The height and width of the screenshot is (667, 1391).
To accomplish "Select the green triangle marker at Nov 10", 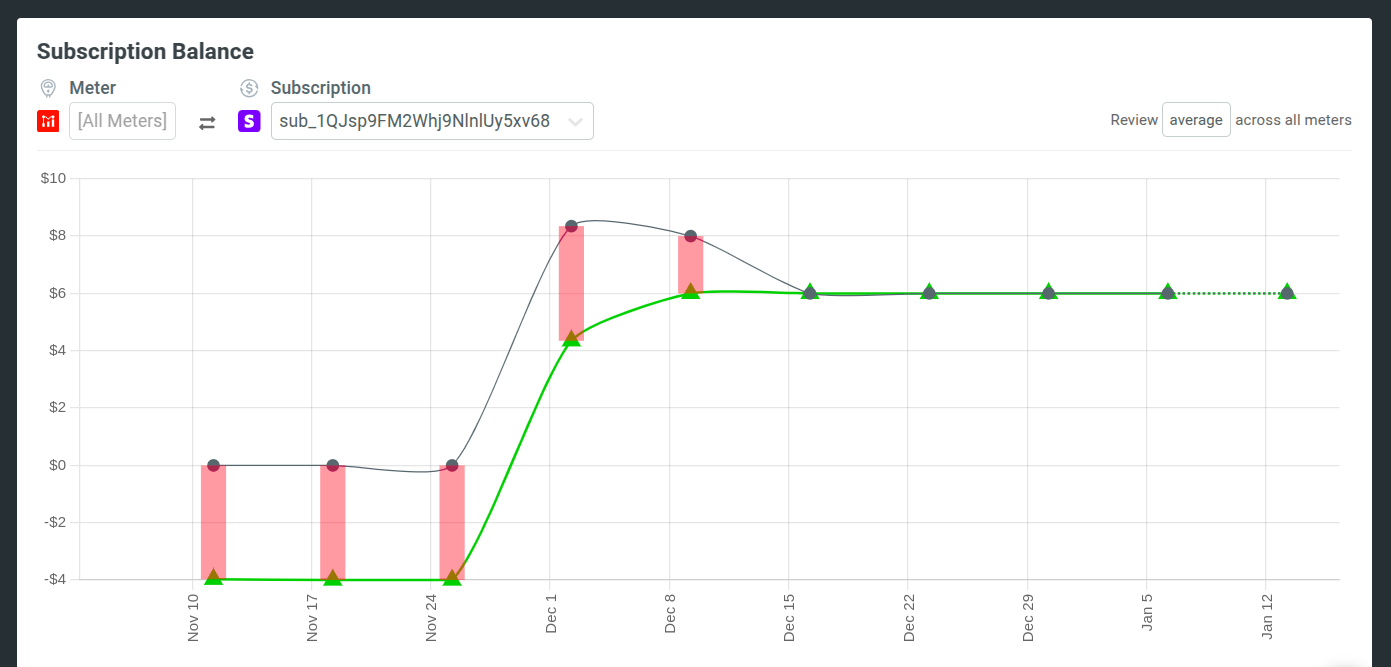I will pyautogui.click(x=212, y=575).
